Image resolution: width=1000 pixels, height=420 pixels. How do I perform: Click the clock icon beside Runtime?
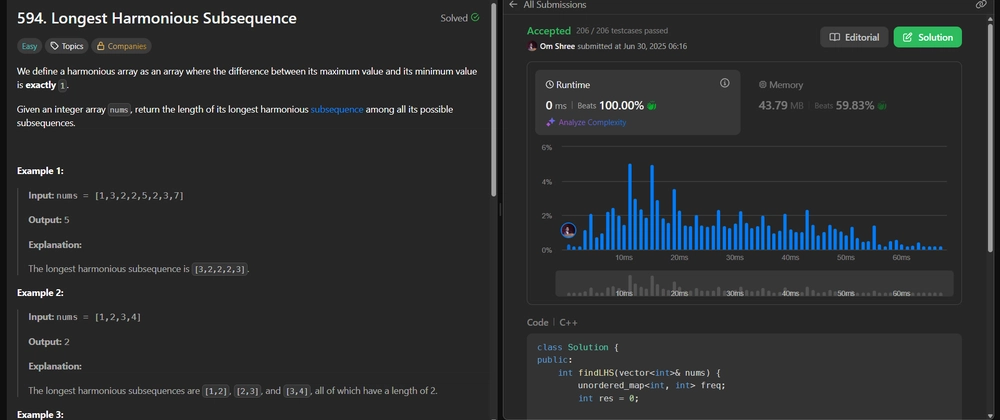[x=550, y=85]
